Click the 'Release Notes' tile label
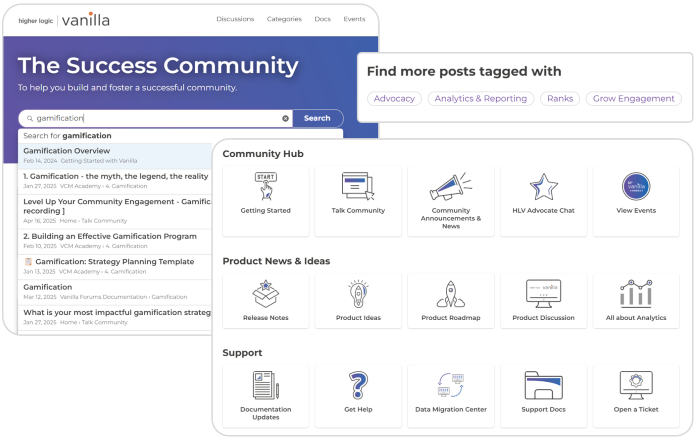700x440 pixels. 266,318
